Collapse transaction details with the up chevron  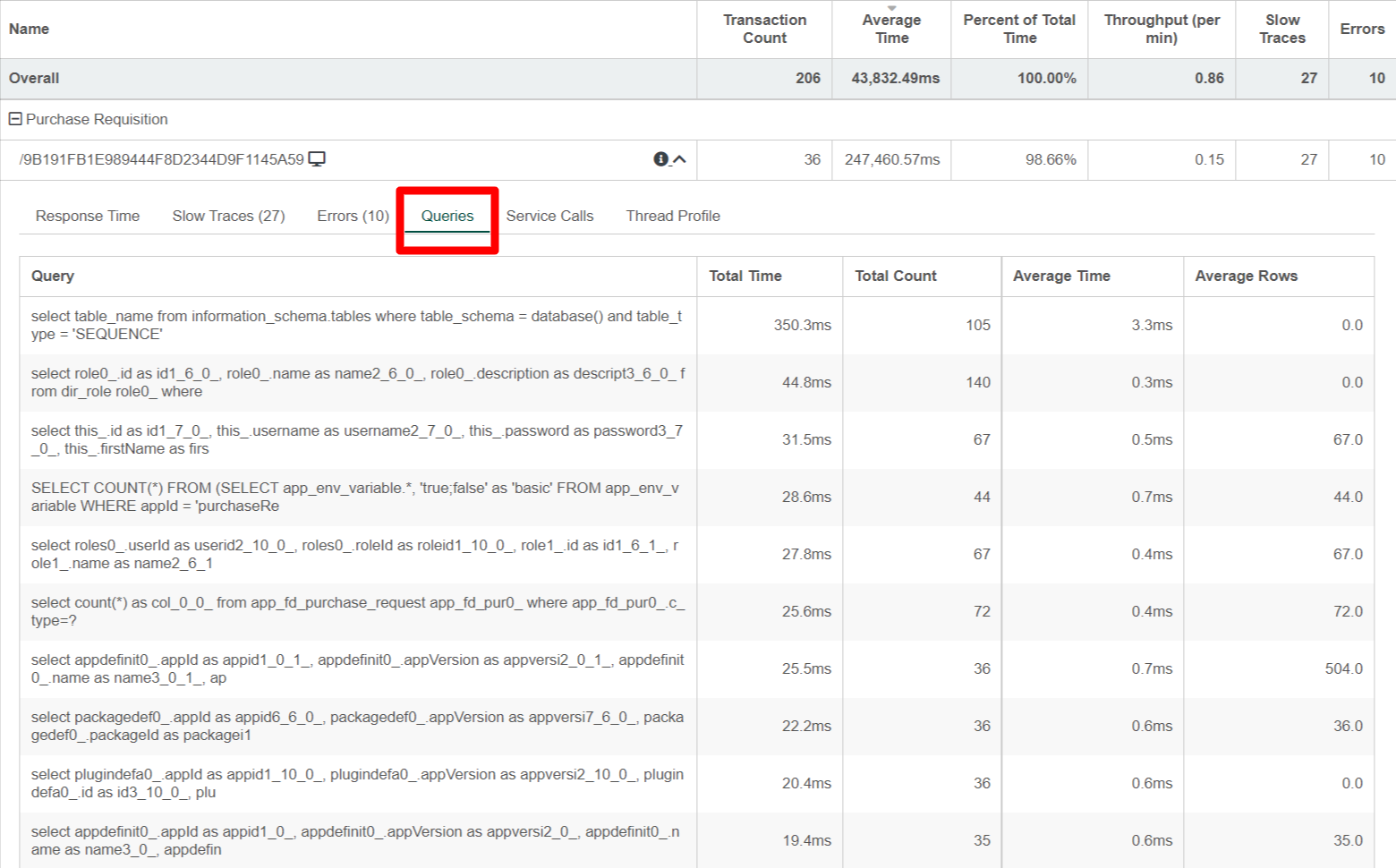tap(680, 159)
